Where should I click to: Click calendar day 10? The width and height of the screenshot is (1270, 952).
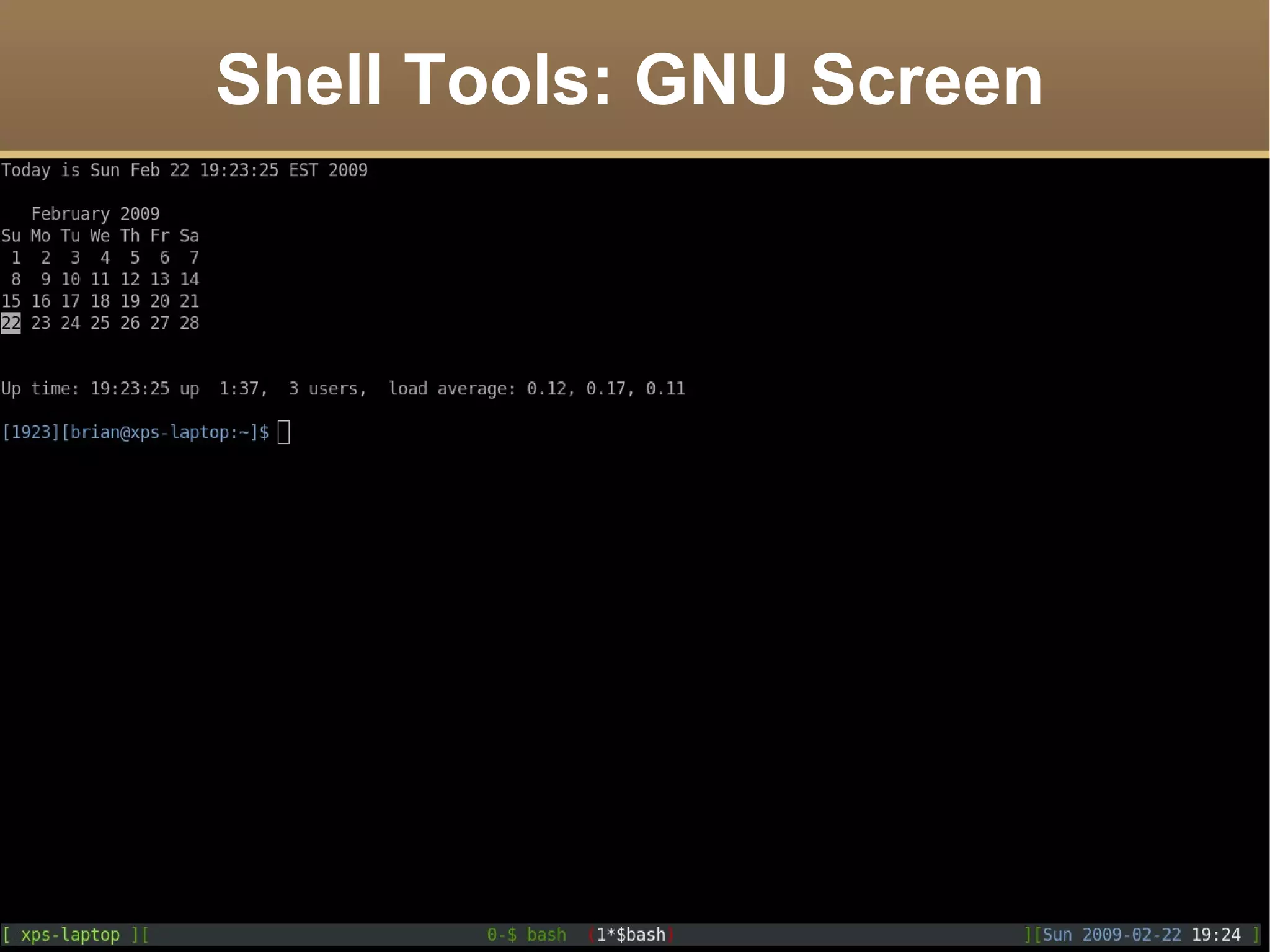point(70,279)
